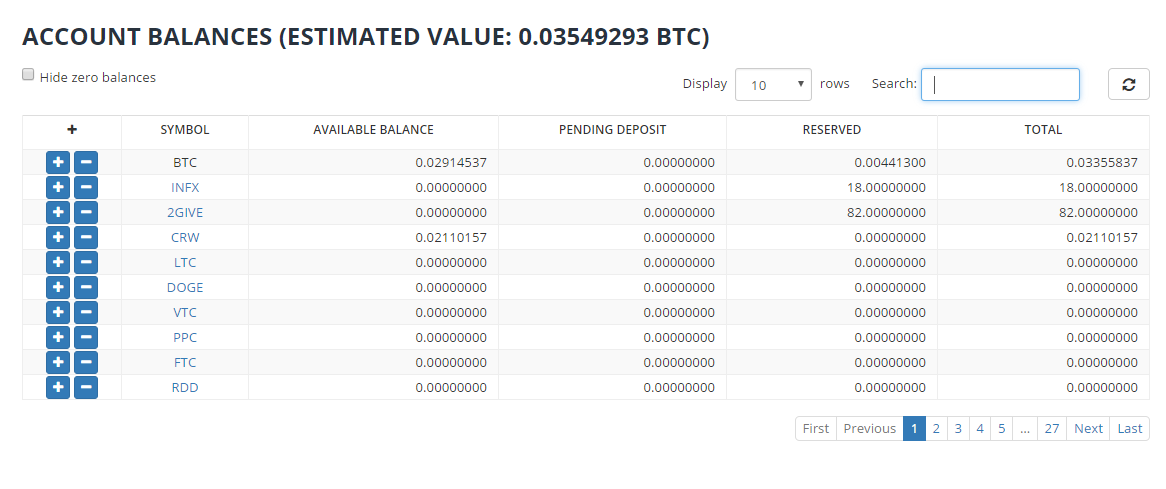Click CRW available balance 0.02110157
This screenshot has width=1166, height=489.
451,238
